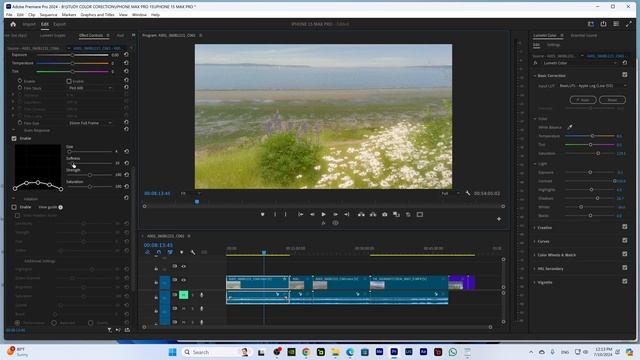The width and height of the screenshot is (640, 360).
Task: Reset the Lumetri Color effect icon
Action: point(624,63)
